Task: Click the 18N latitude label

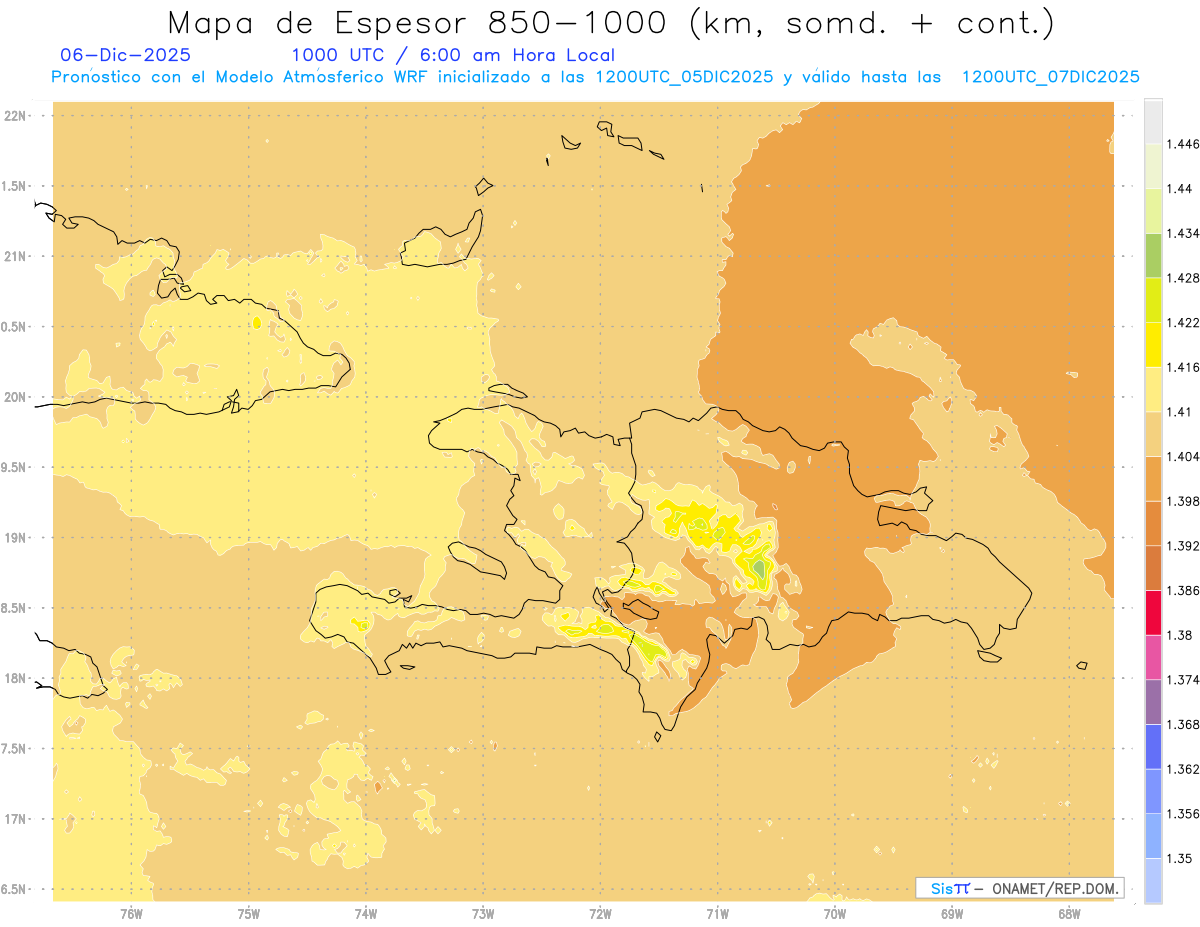Action: pyautogui.click(x=15, y=678)
